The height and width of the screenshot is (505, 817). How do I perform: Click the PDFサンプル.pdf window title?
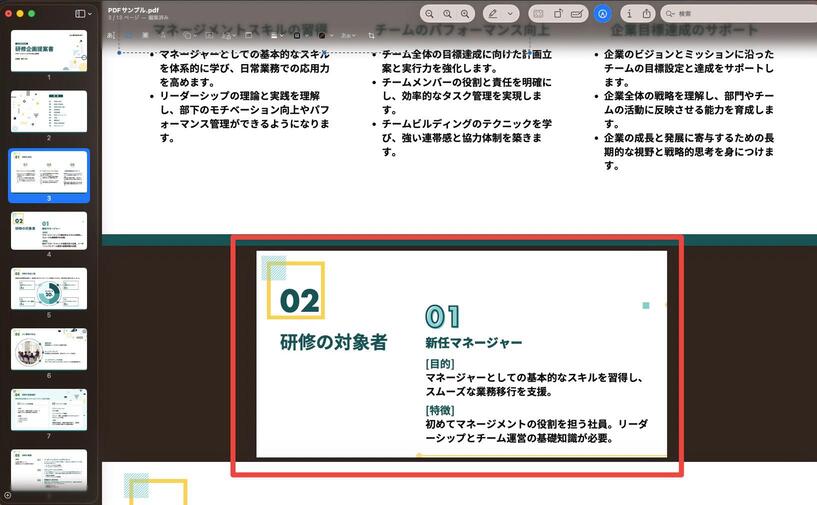point(133,10)
